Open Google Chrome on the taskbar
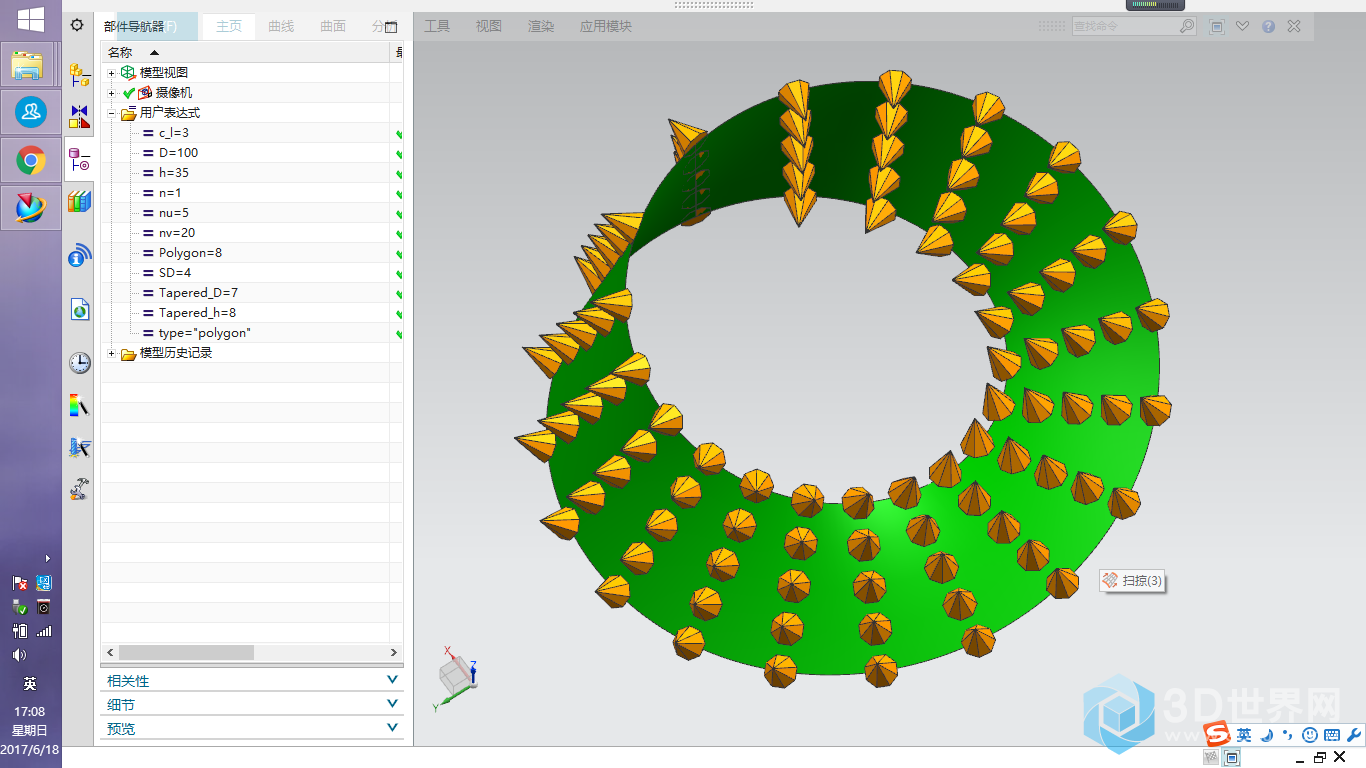 pyautogui.click(x=30, y=160)
